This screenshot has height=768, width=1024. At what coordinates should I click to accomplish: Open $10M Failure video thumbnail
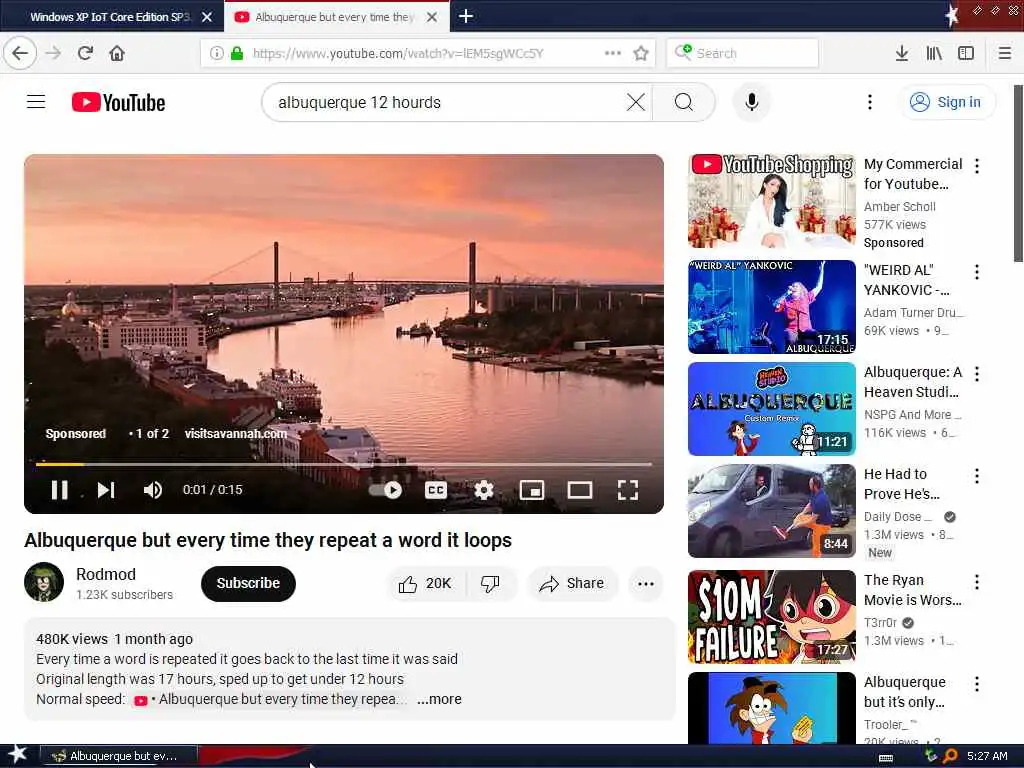(771, 616)
